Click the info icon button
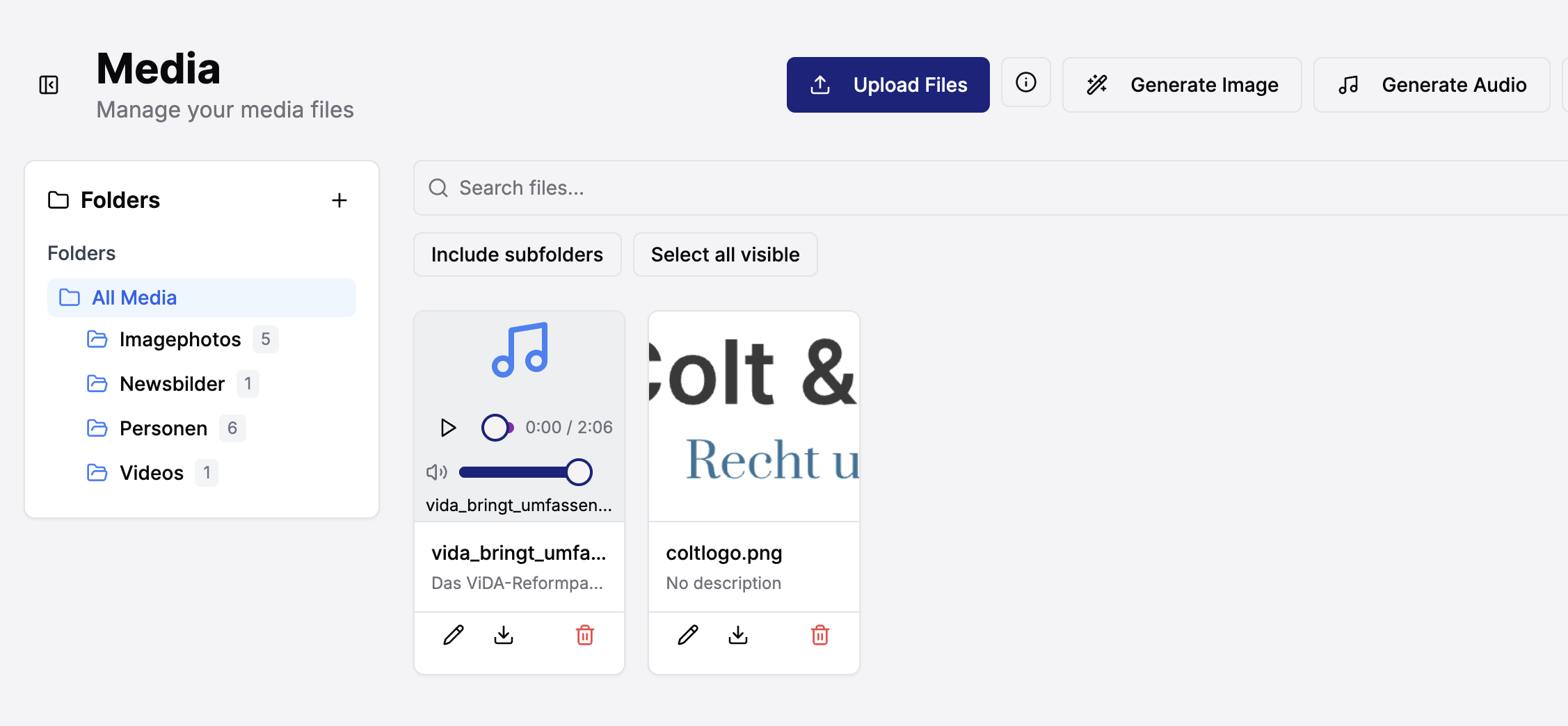The width and height of the screenshot is (1568, 726). point(1025,83)
